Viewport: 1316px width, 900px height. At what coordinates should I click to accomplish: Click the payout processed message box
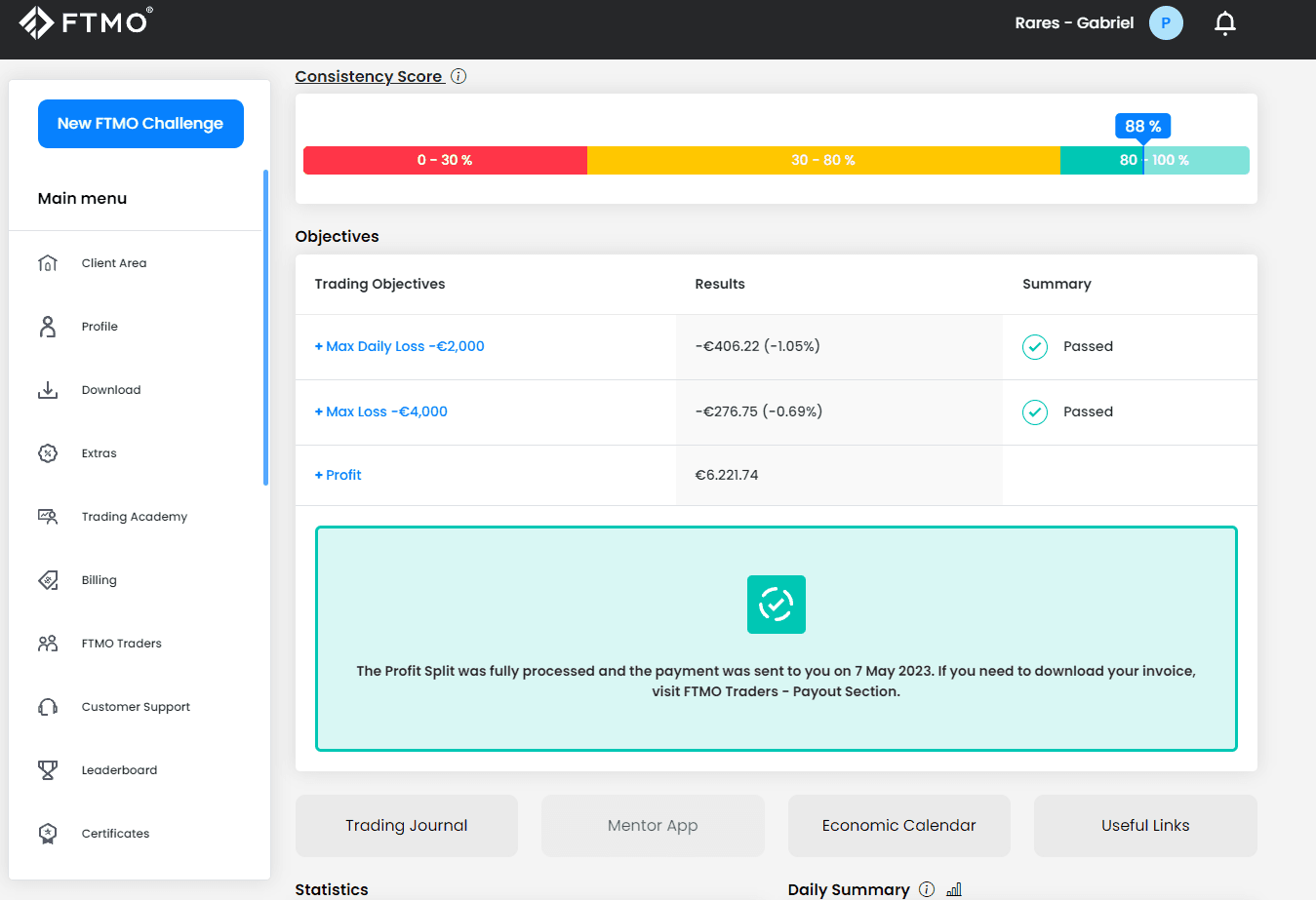(x=777, y=639)
